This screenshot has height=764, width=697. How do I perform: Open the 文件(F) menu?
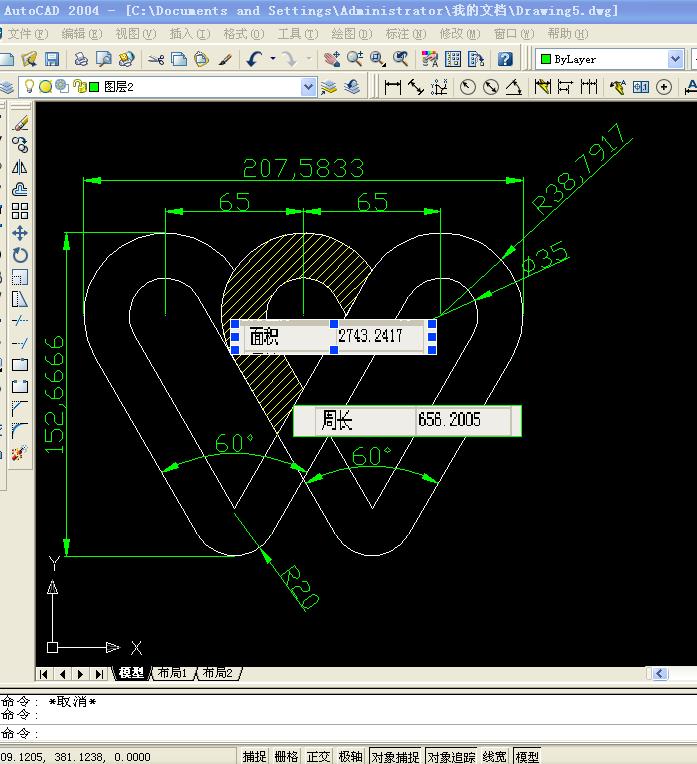pos(28,34)
